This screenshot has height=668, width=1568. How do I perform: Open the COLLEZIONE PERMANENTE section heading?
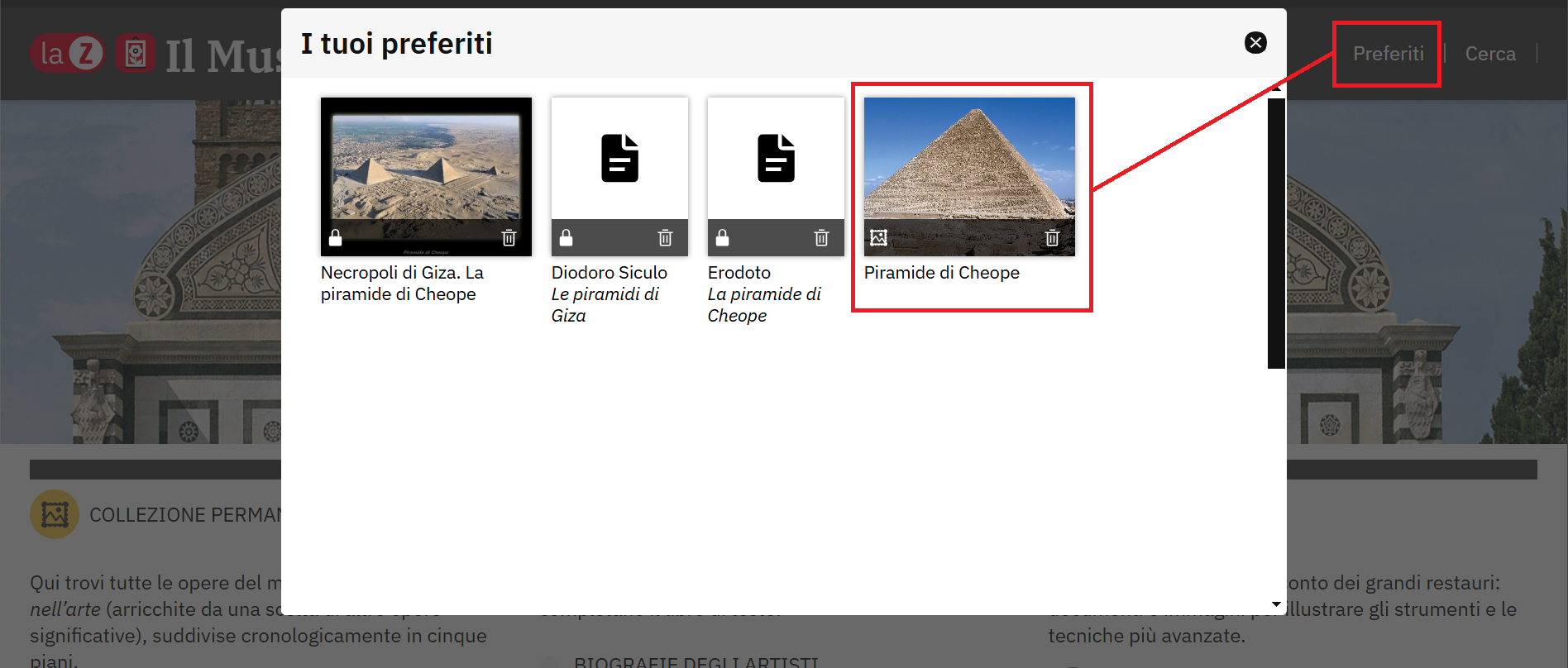(185, 515)
